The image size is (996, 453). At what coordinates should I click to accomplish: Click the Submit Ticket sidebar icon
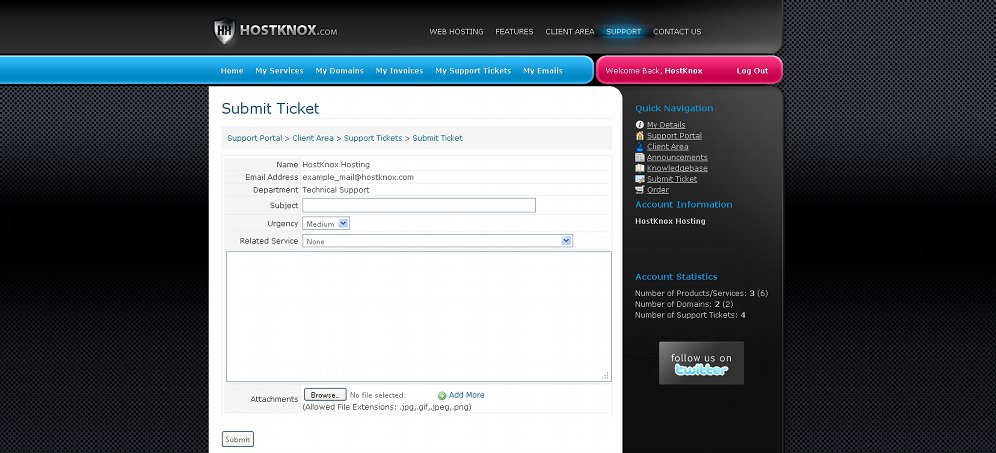click(x=640, y=179)
